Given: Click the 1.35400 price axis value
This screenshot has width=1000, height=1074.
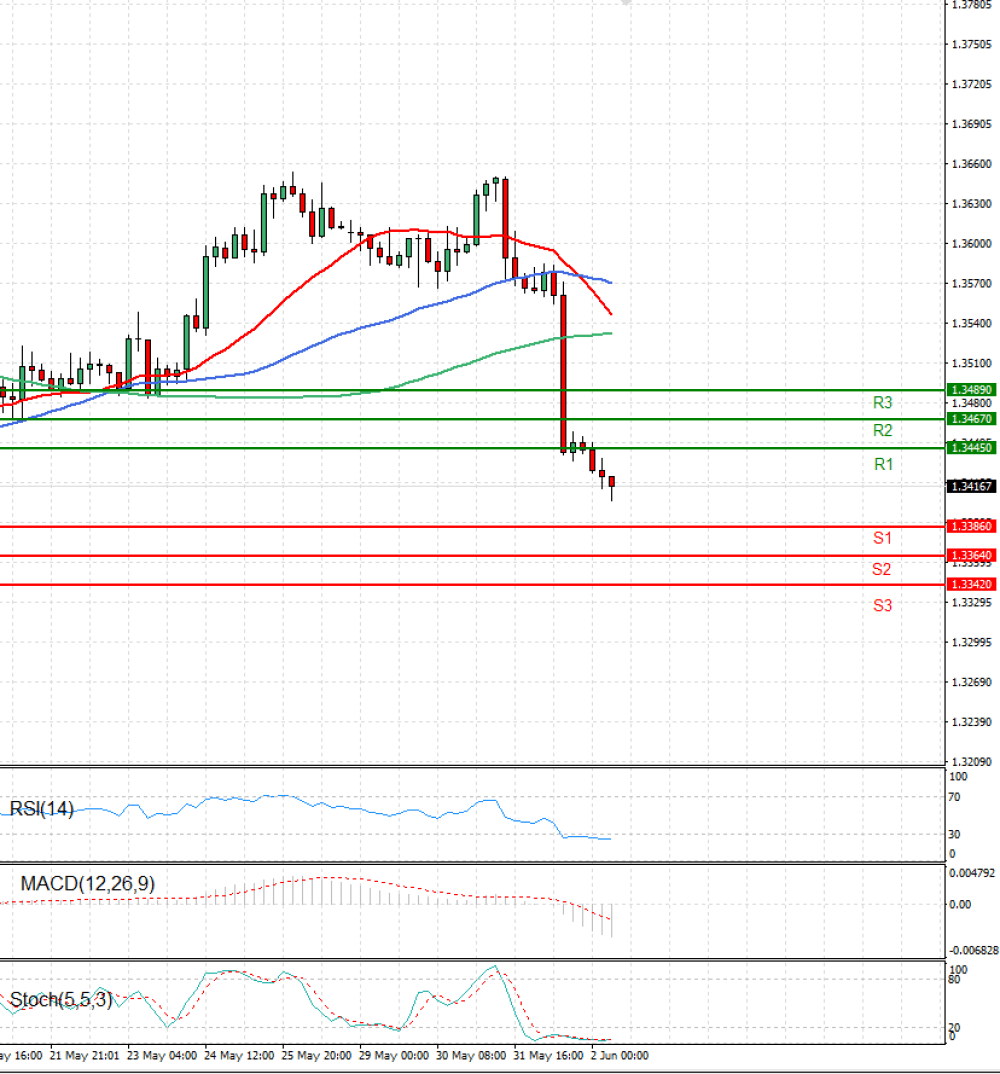Looking at the screenshot, I should coord(972,323).
